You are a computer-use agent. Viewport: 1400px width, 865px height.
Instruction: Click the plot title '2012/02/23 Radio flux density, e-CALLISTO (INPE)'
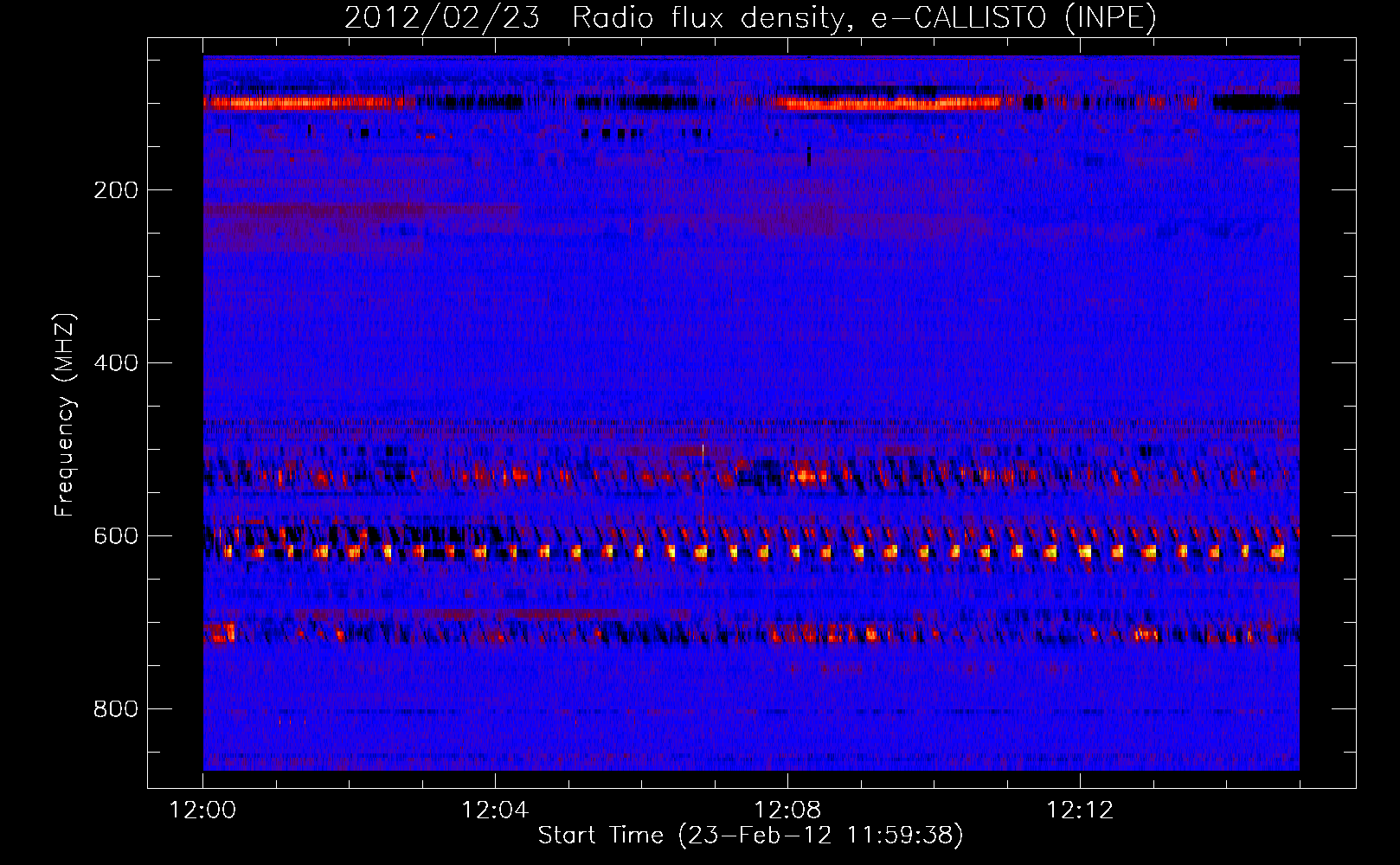pos(750,17)
